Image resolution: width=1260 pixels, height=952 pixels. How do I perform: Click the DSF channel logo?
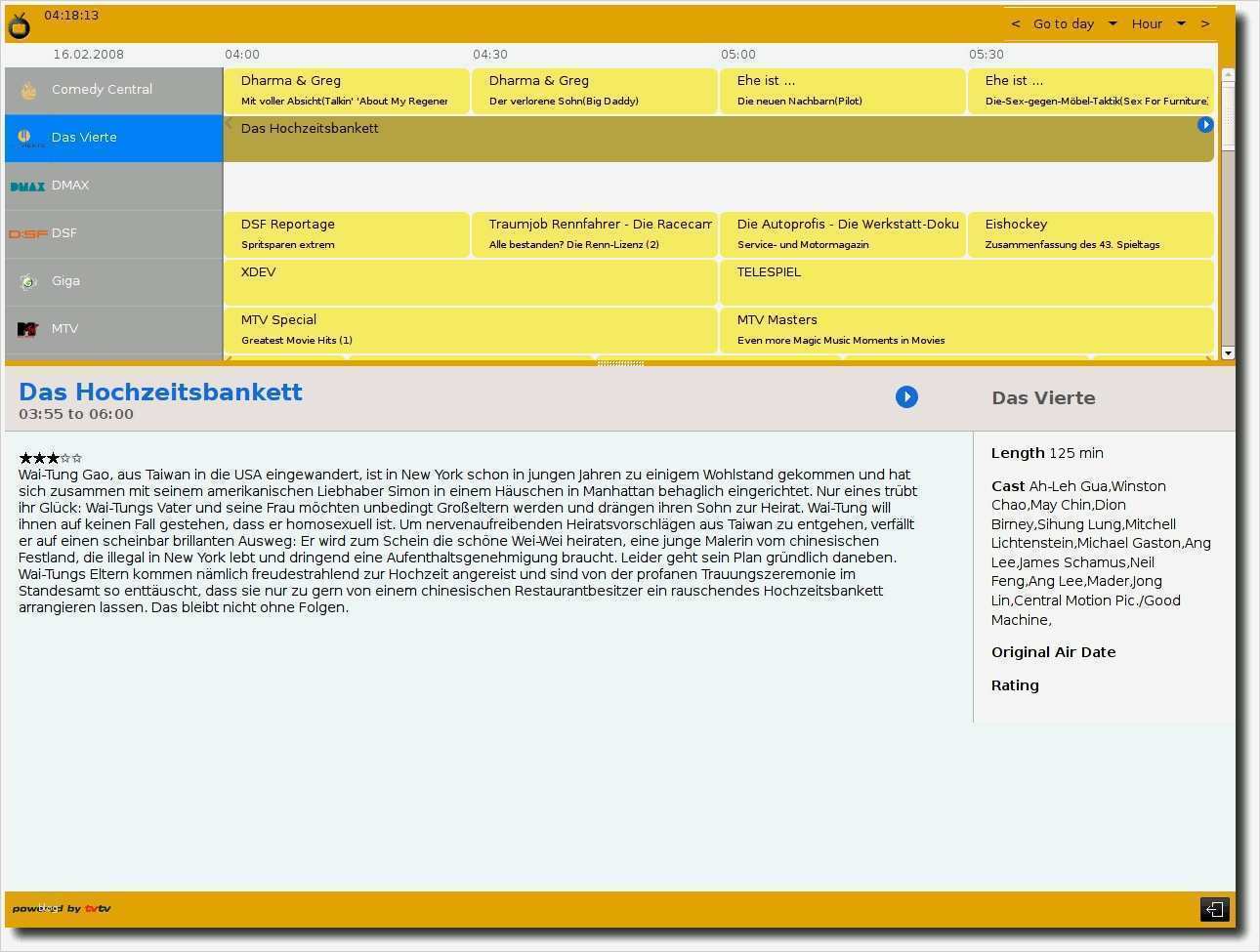point(27,233)
